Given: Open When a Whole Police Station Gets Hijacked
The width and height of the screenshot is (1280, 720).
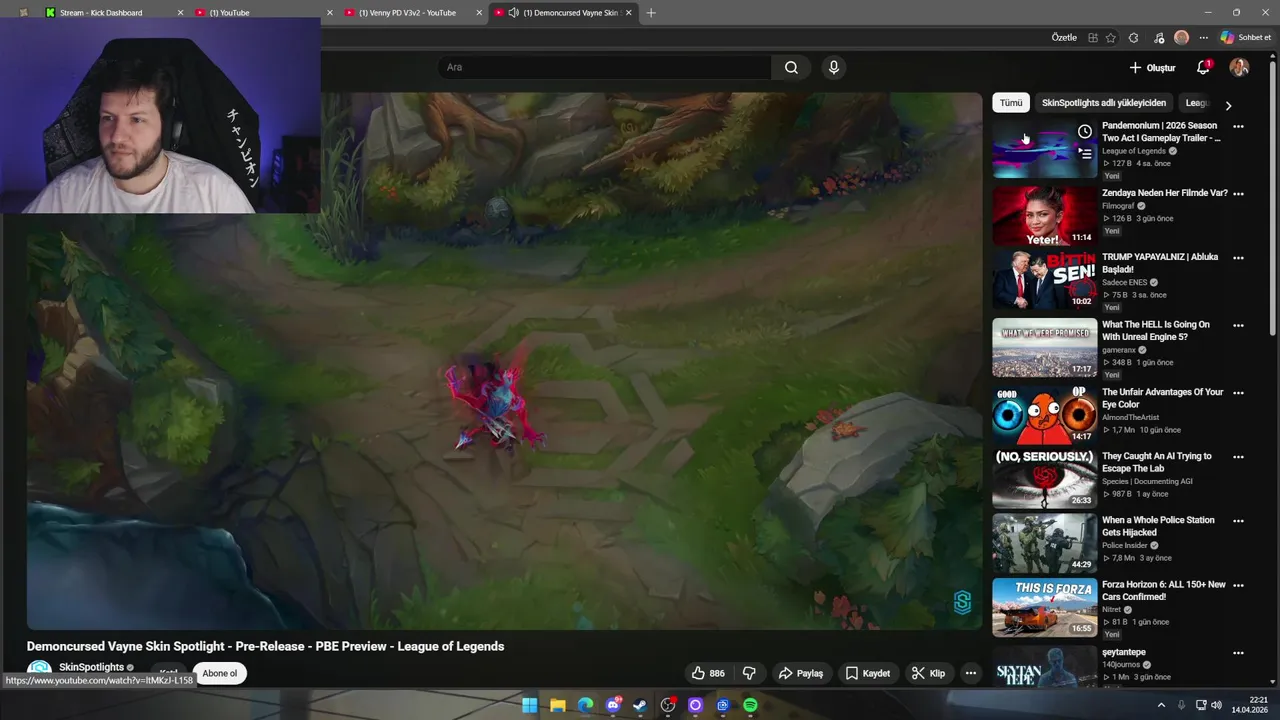Looking at the screenshot, I should [x=1158, y=526].
